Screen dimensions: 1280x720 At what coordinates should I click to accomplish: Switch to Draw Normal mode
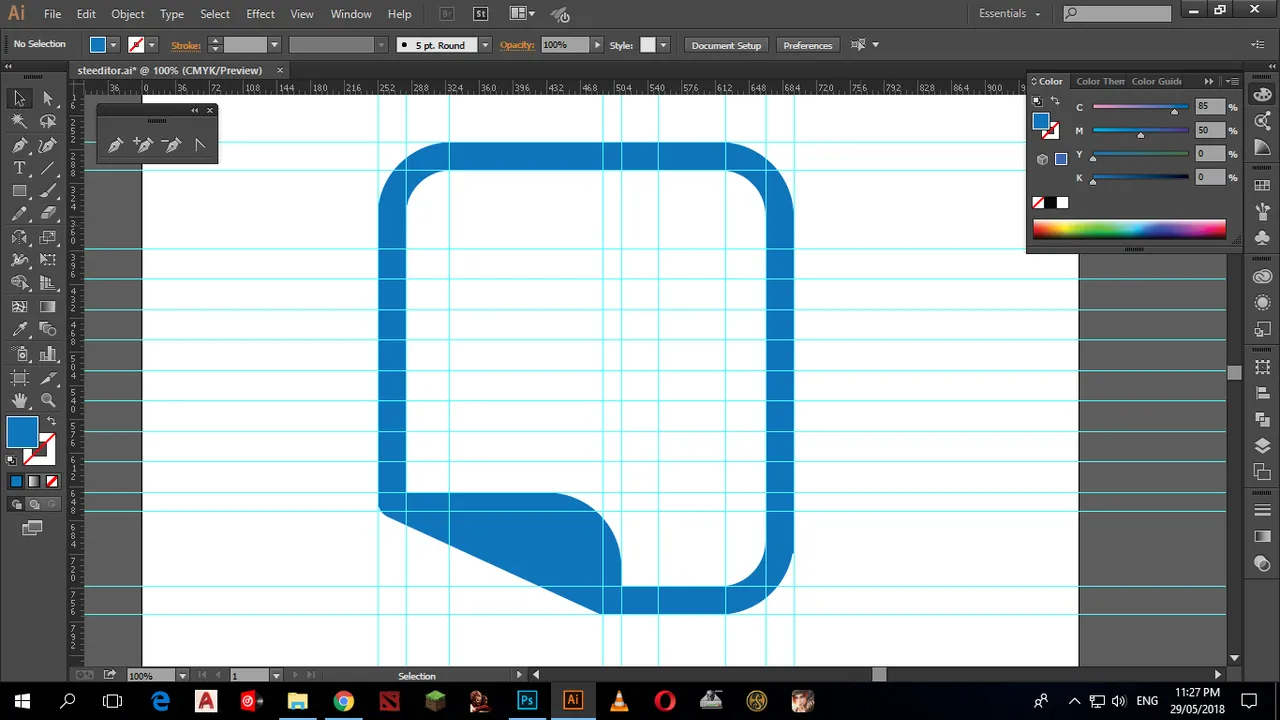[16, 505]
